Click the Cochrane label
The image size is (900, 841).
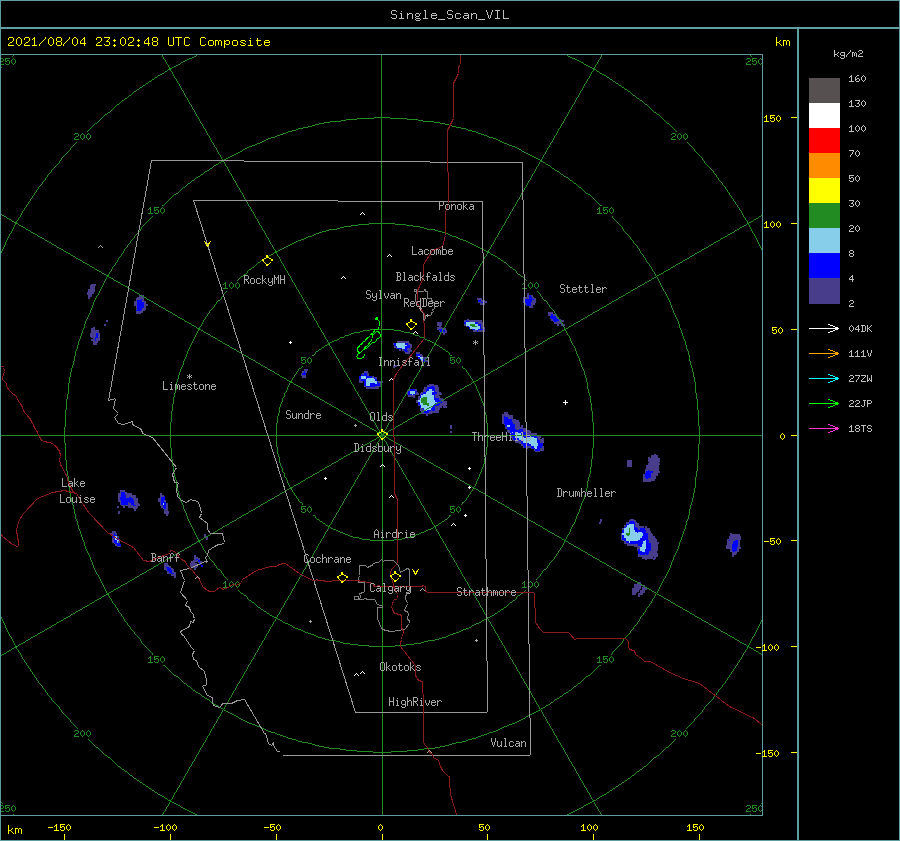click(x=327, y=559)
